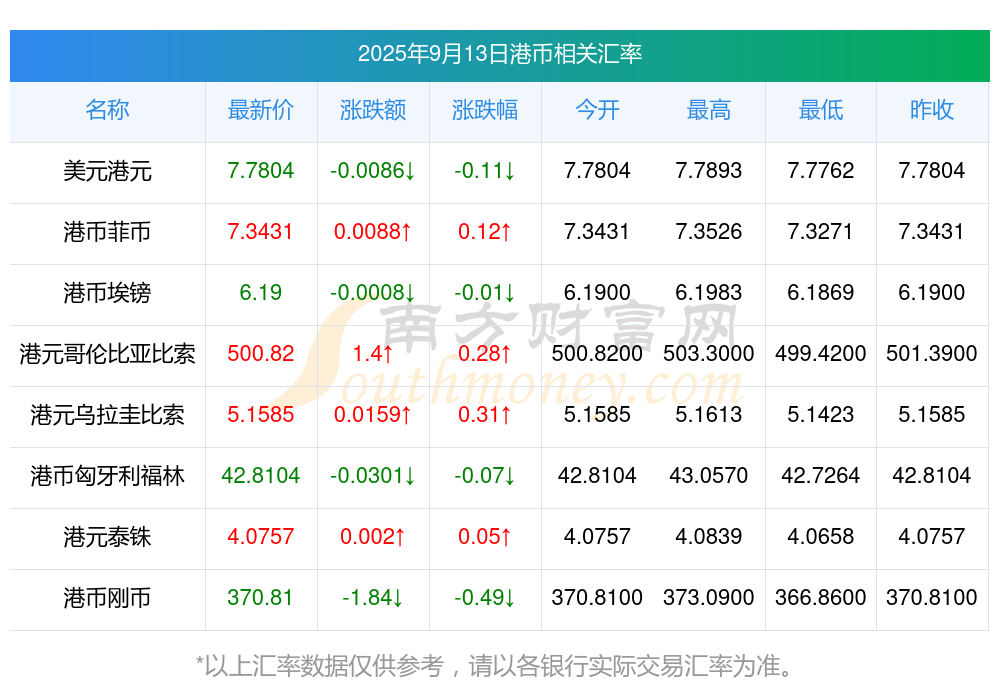Click the low value 4.0658

(x=820, y=536)
